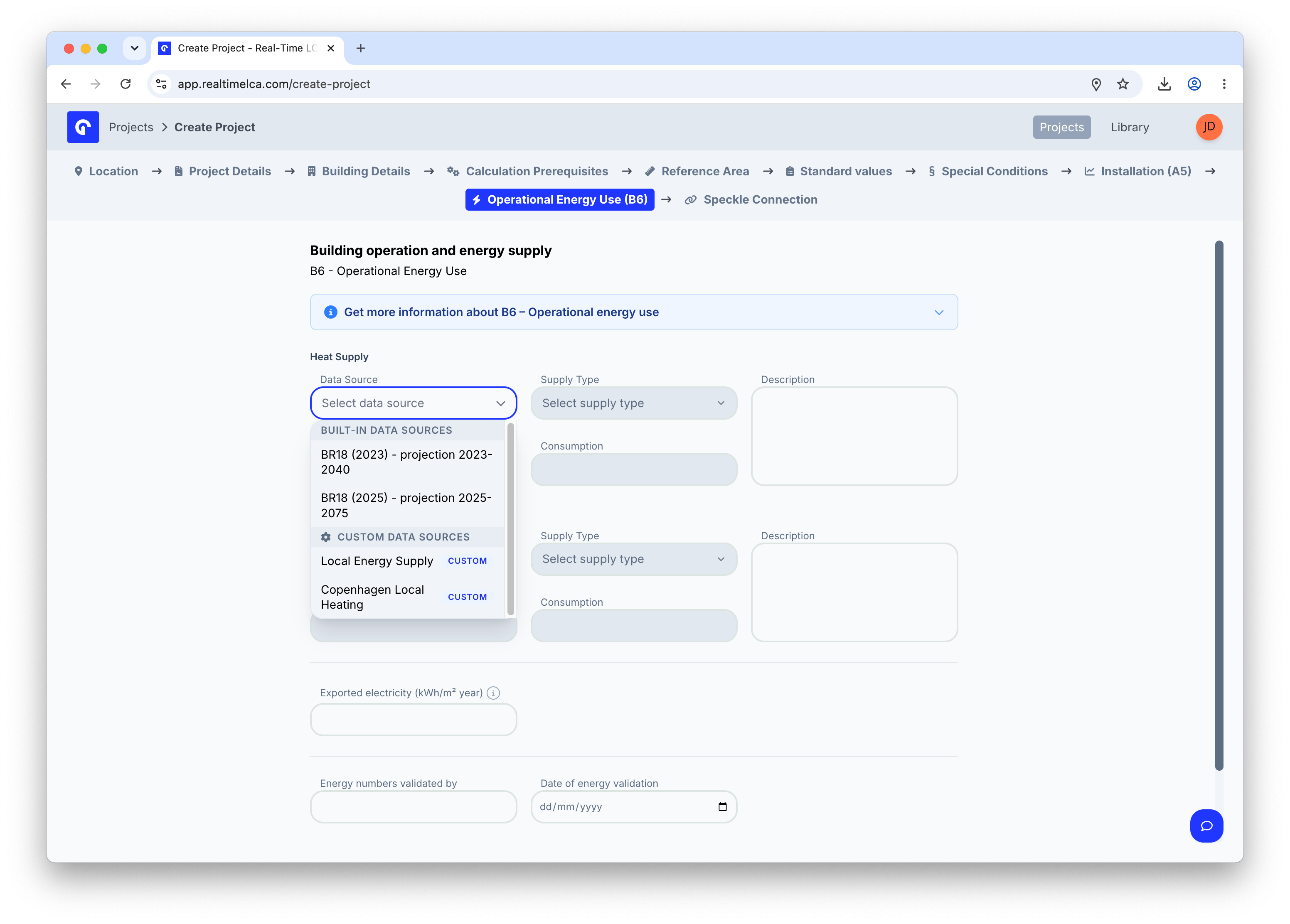Viewport: 1290px width, 924px height.
Task: Choose Copenhagen Local Heating custom source
Action: point(407,597)
